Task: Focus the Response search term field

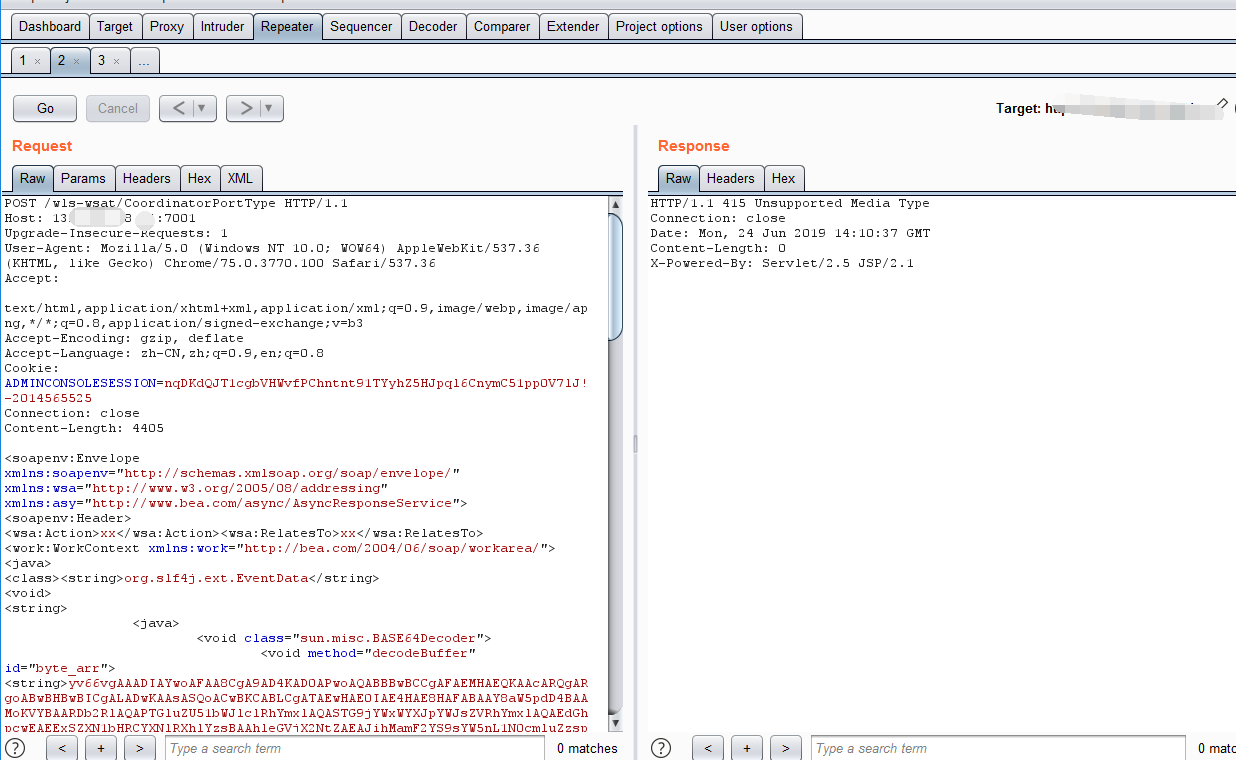Action: coord(1000,748)
